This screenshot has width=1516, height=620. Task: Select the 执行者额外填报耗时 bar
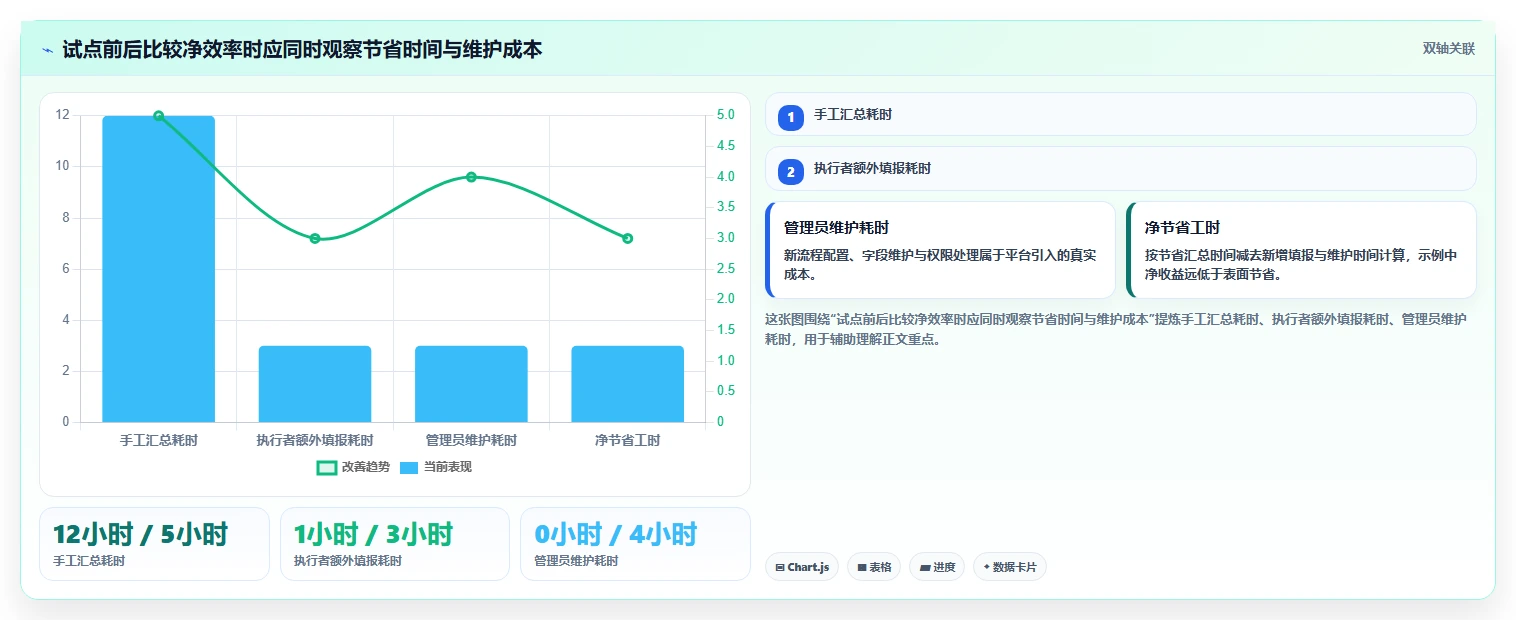[x=315, y=384]
